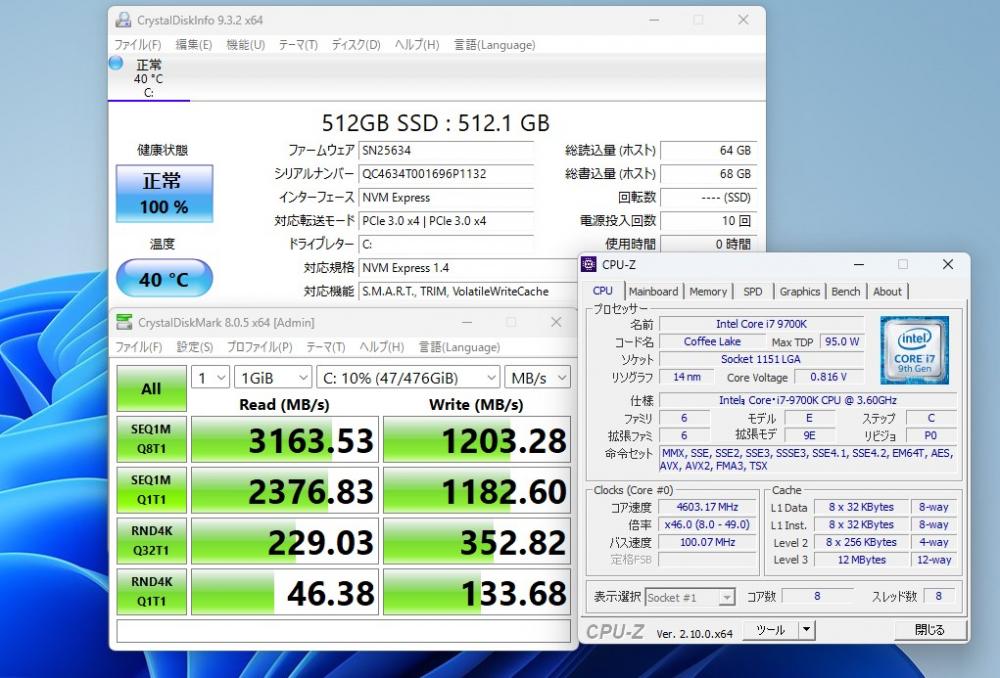The image size is (1000, 678).
Task: Select the C: drive tab showing 正常 40 °C
Action: coord(149,78)
